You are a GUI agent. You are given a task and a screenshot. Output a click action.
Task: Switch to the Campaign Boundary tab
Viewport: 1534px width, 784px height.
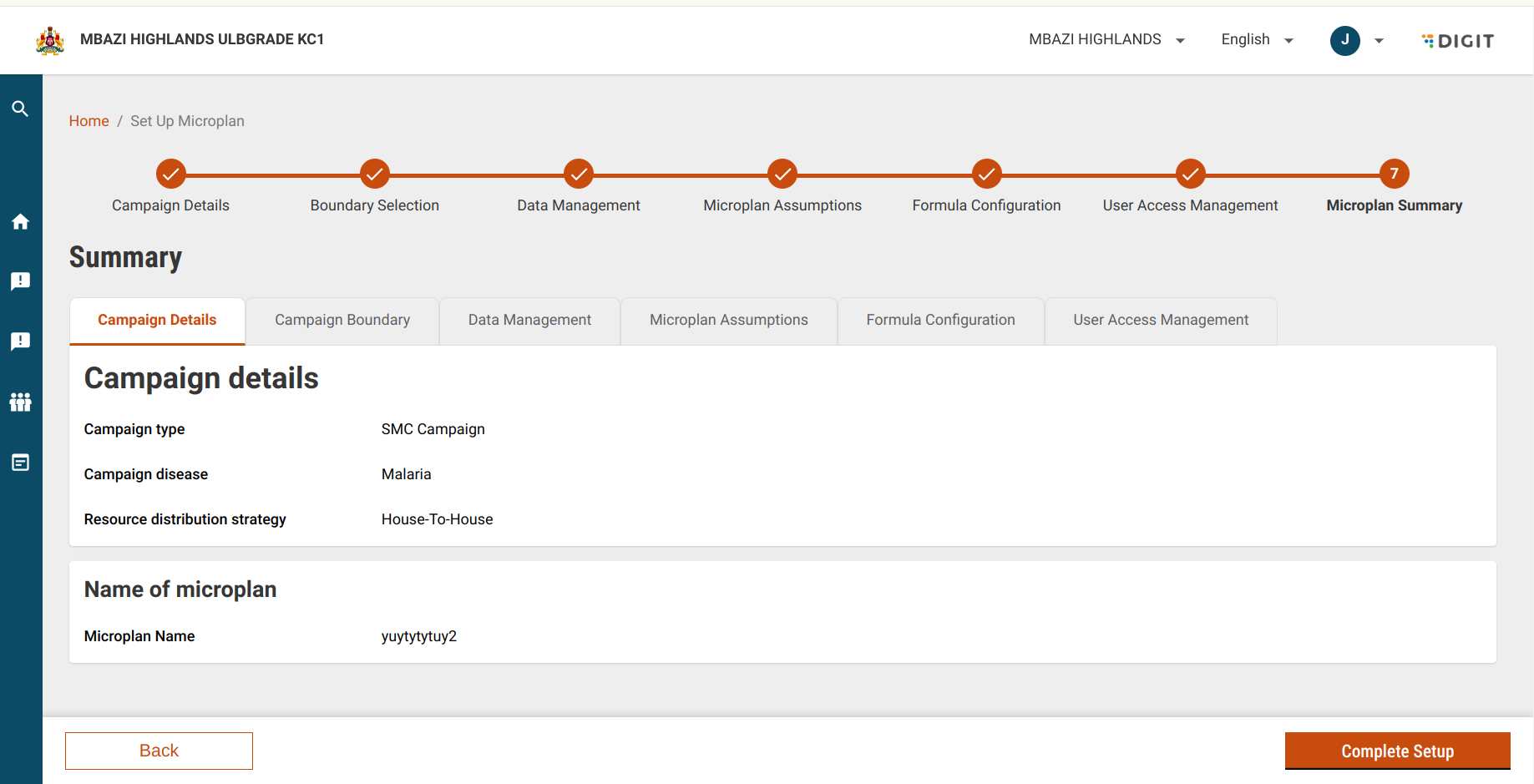(342, 321)
